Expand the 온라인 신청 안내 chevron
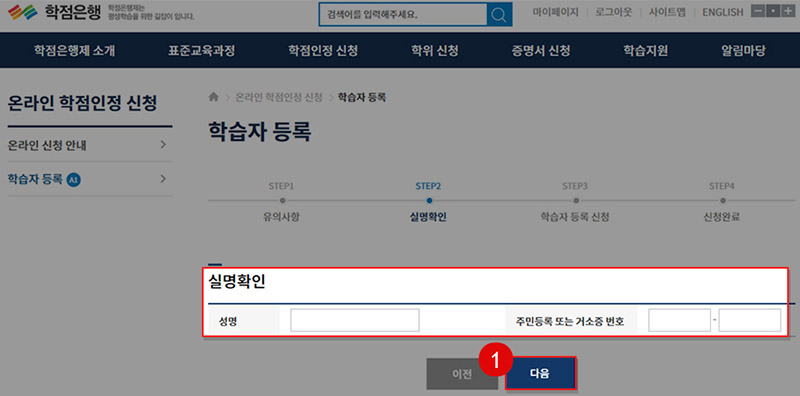 [163, 145]
